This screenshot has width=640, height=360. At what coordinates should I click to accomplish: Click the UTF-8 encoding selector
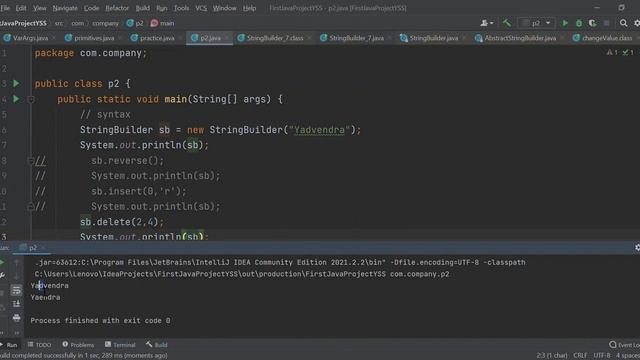coord(602,356)
